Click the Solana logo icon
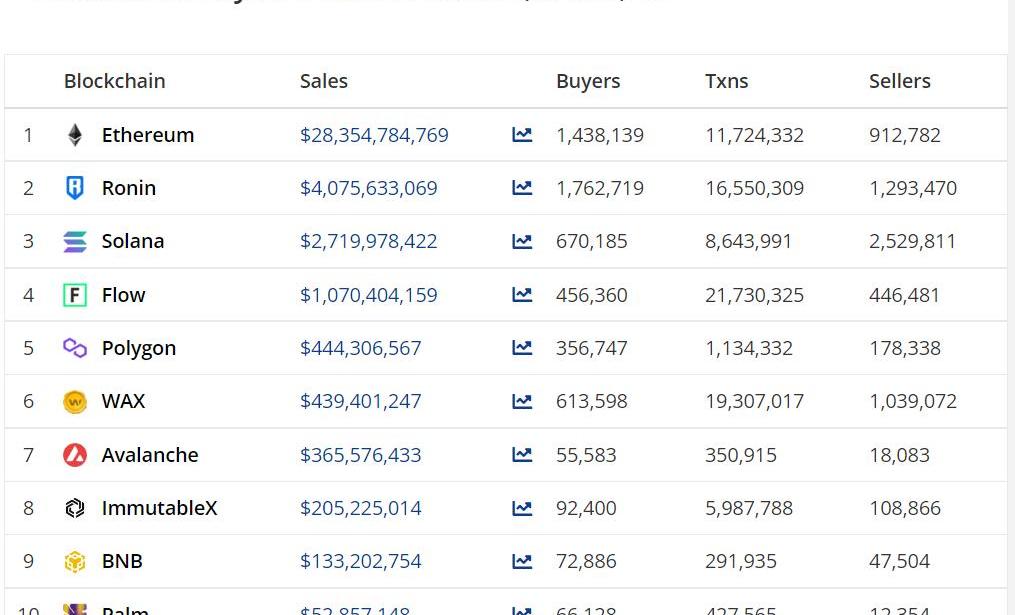This screenshot has height=615, width=1015. [75, 241]
